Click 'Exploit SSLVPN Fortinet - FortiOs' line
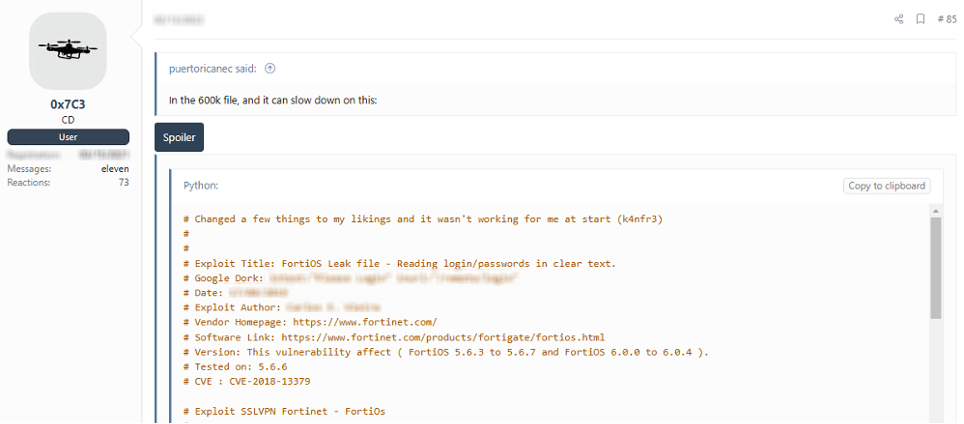Viewport: 964px width, 424px height. [x=285, y=411]
